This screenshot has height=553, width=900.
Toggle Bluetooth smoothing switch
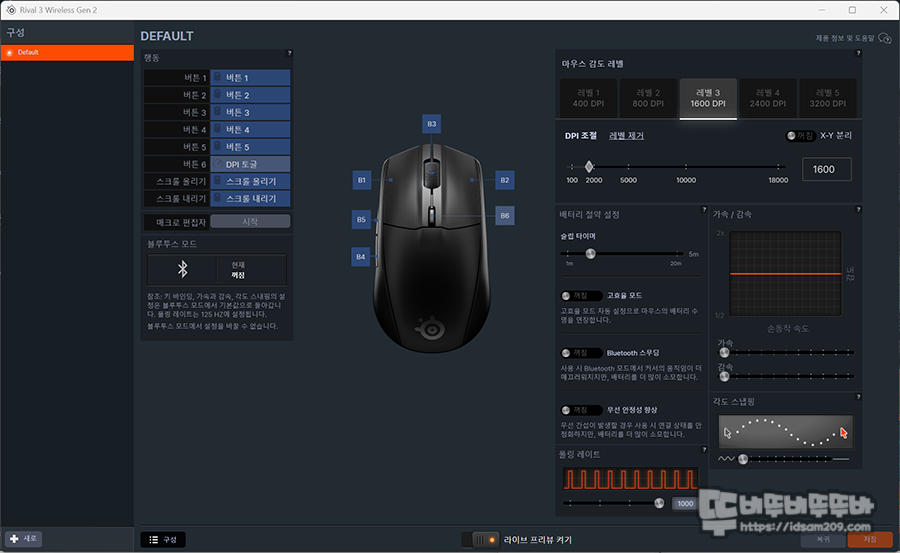[x=581, y=353]
